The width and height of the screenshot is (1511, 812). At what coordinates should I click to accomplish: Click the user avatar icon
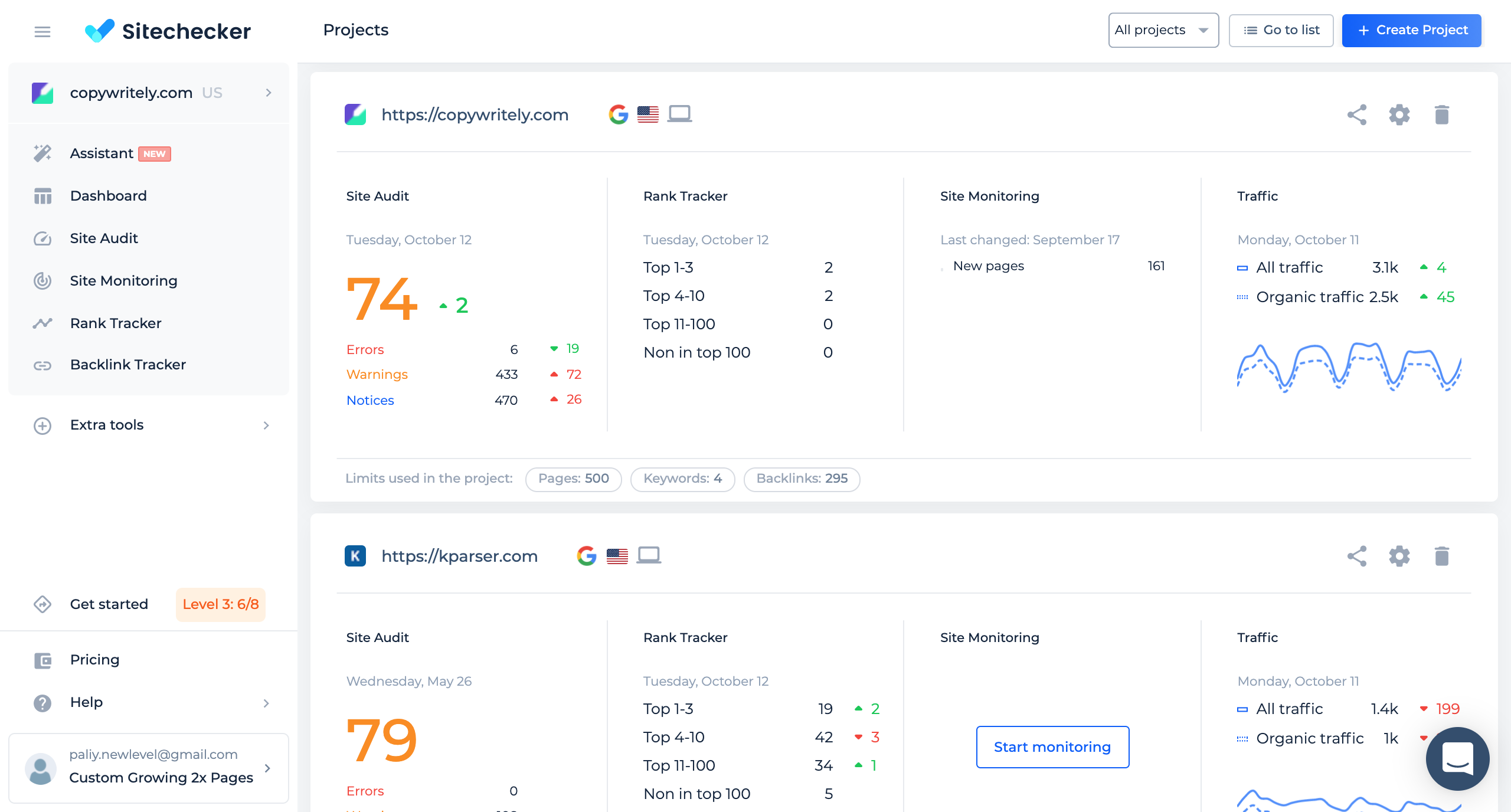tap(41, 768)
